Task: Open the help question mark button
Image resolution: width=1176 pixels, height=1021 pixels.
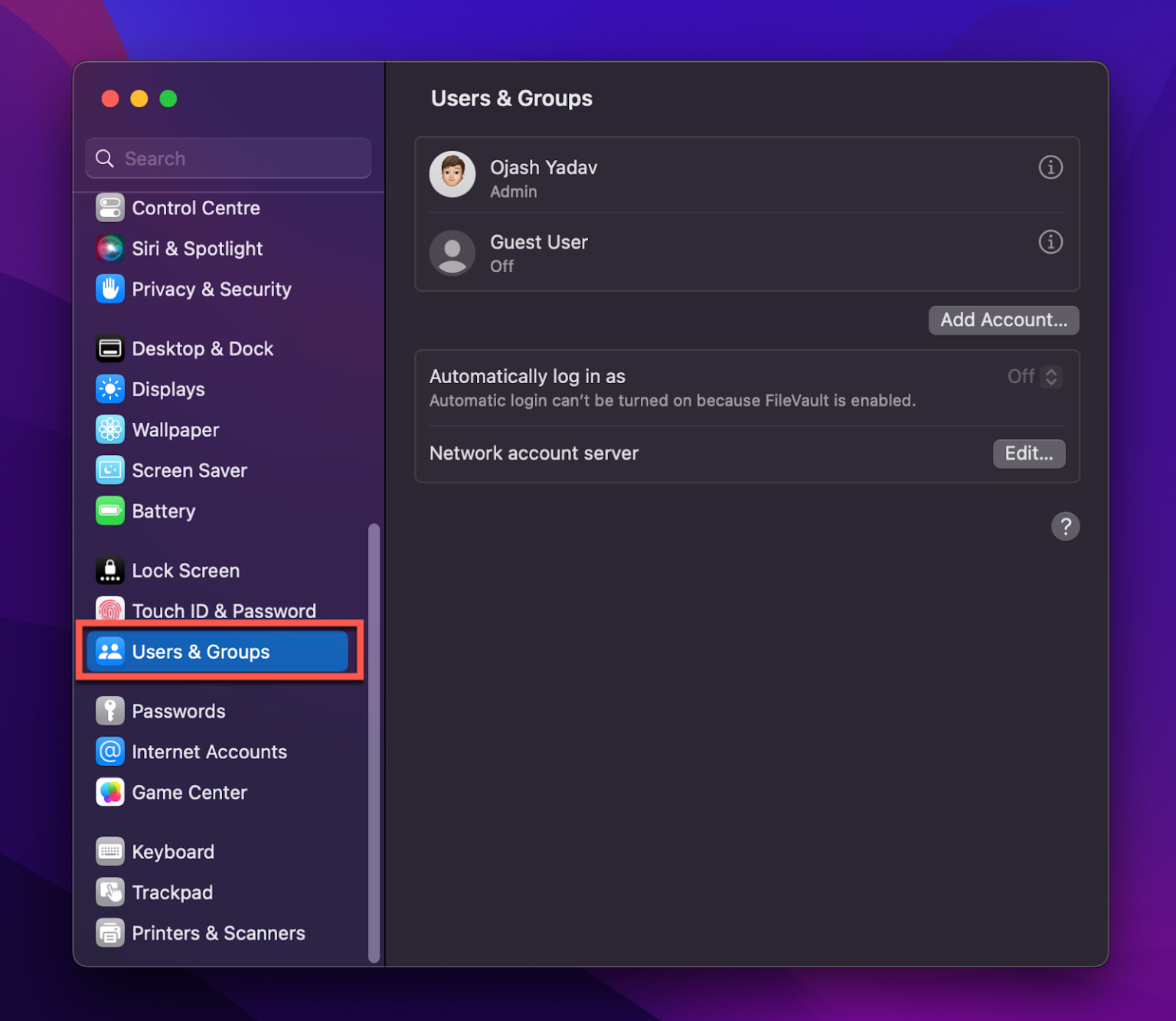Action: pos(1065,526)
